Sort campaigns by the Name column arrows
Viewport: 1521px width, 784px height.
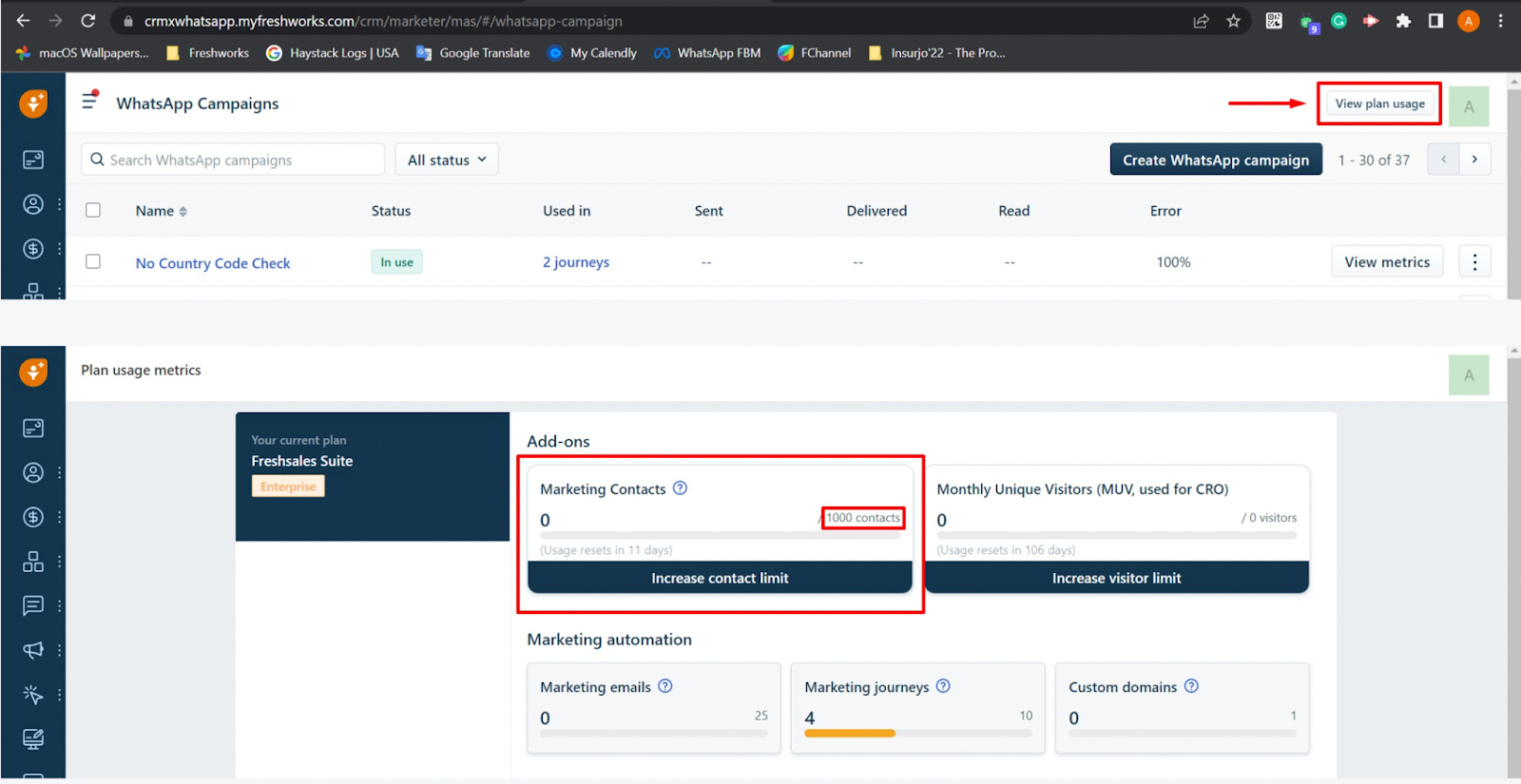183,211
